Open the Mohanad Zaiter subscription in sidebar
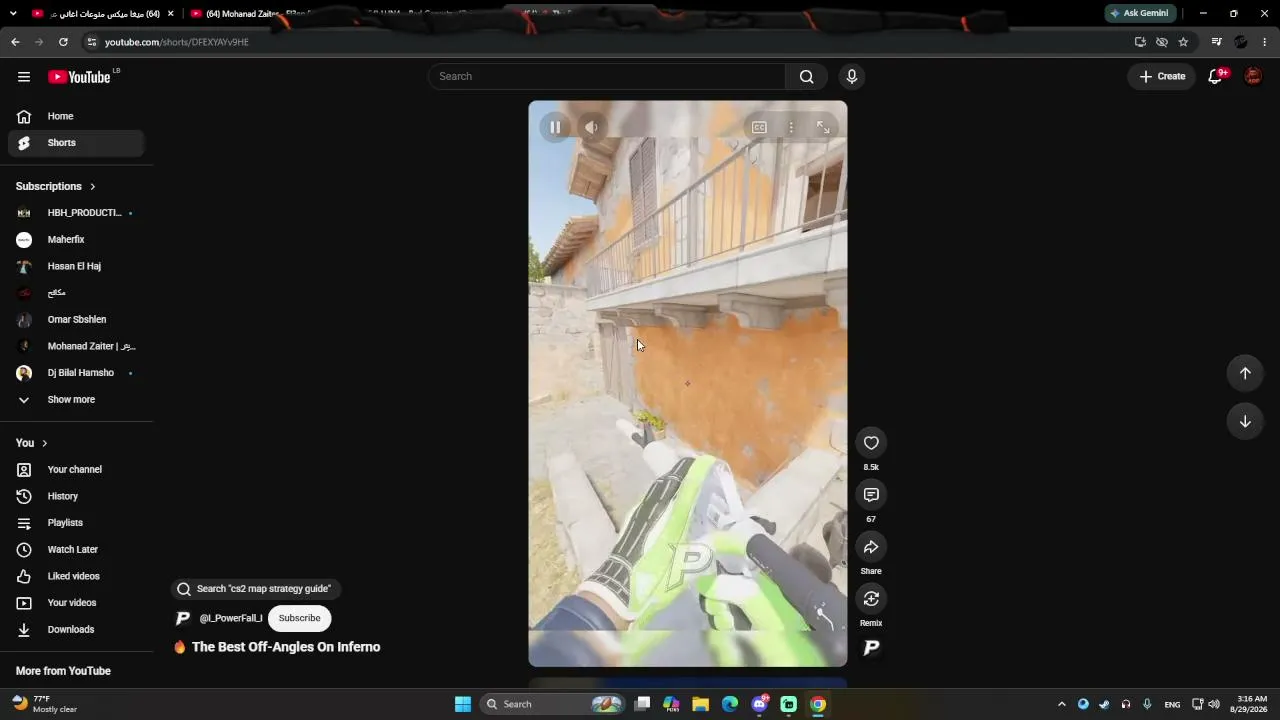The height and width of the screenshot is (720, 1280). coord(76,346)
